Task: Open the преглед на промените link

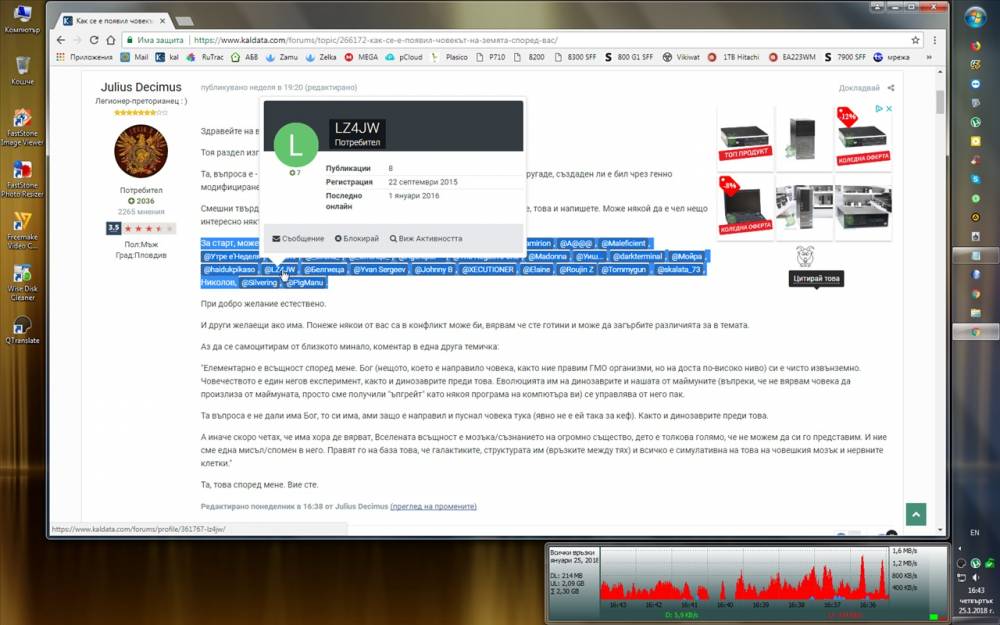Action: (x=433, y=506)
